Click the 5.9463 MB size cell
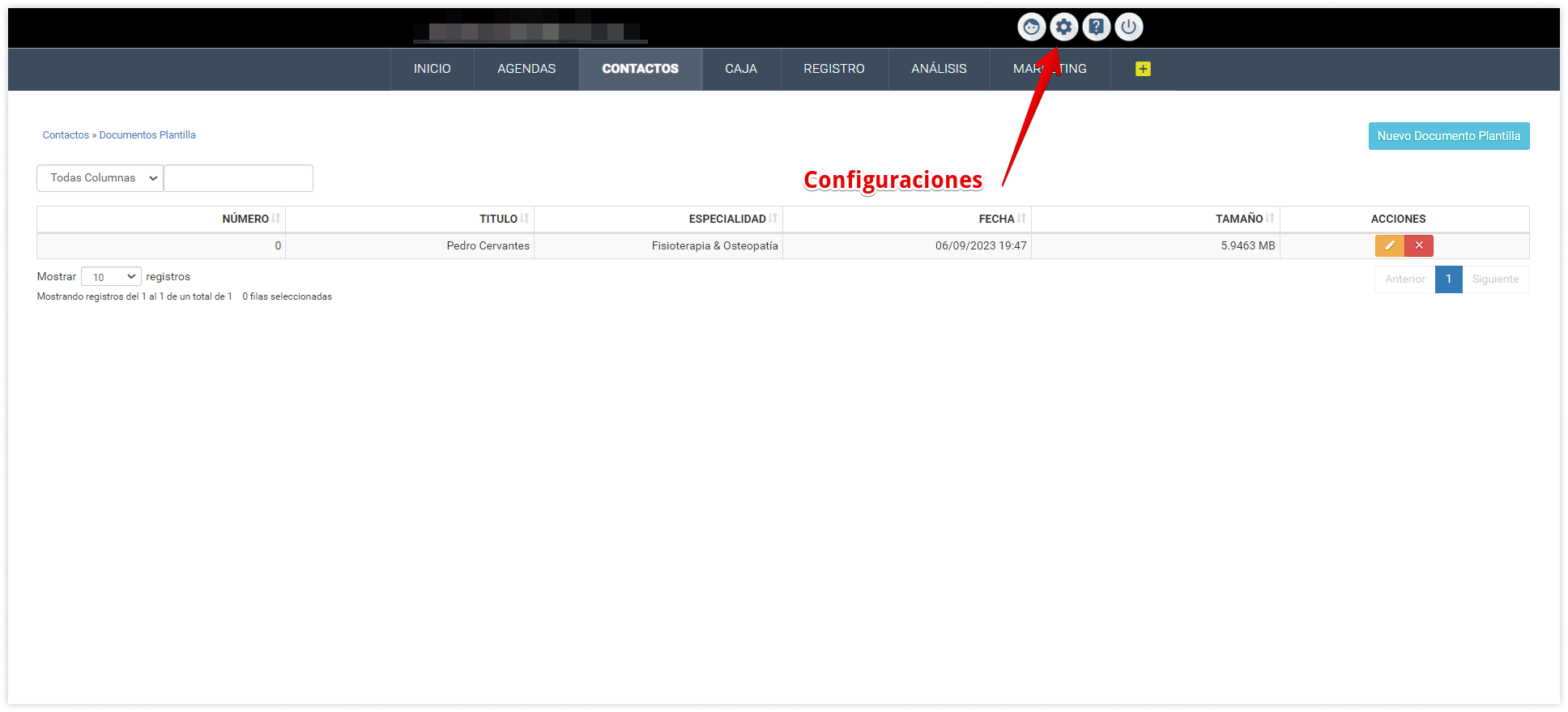This screenshot has height=712, width=1568. (1156, 245)
